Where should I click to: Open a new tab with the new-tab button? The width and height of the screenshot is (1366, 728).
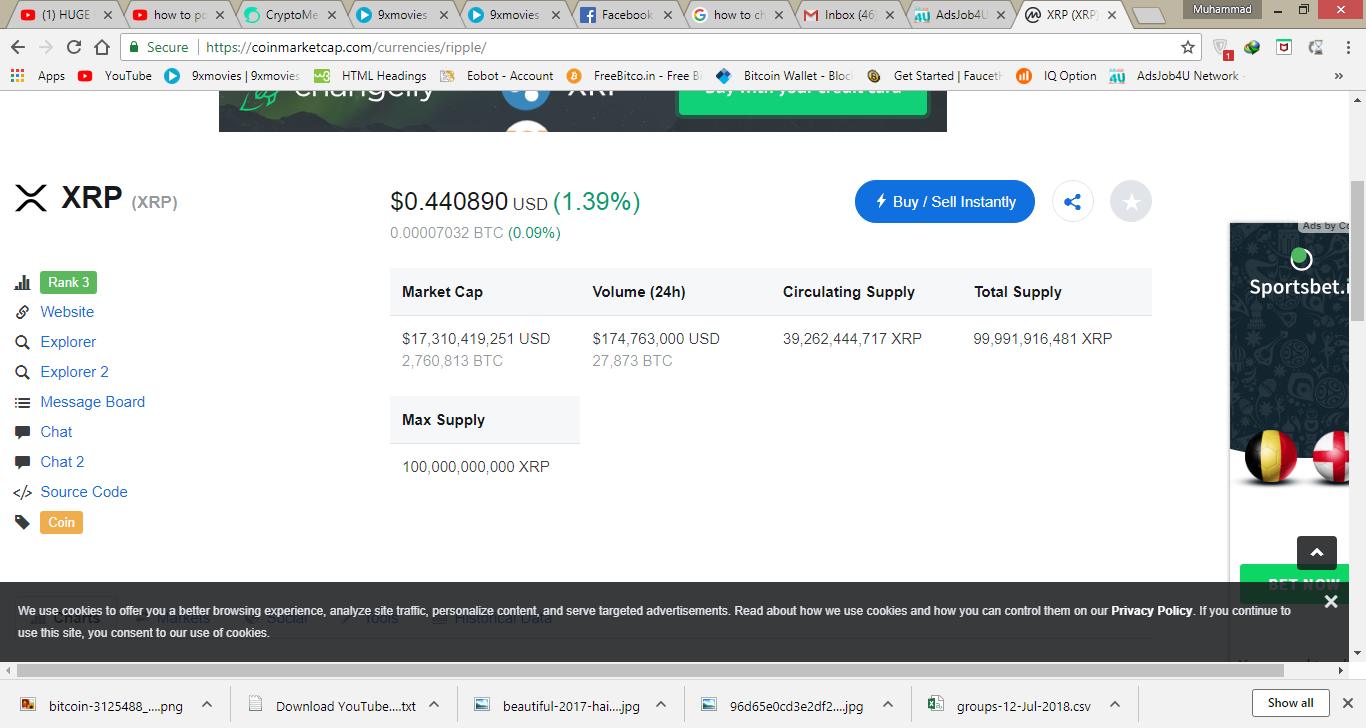click(1149, 16)
